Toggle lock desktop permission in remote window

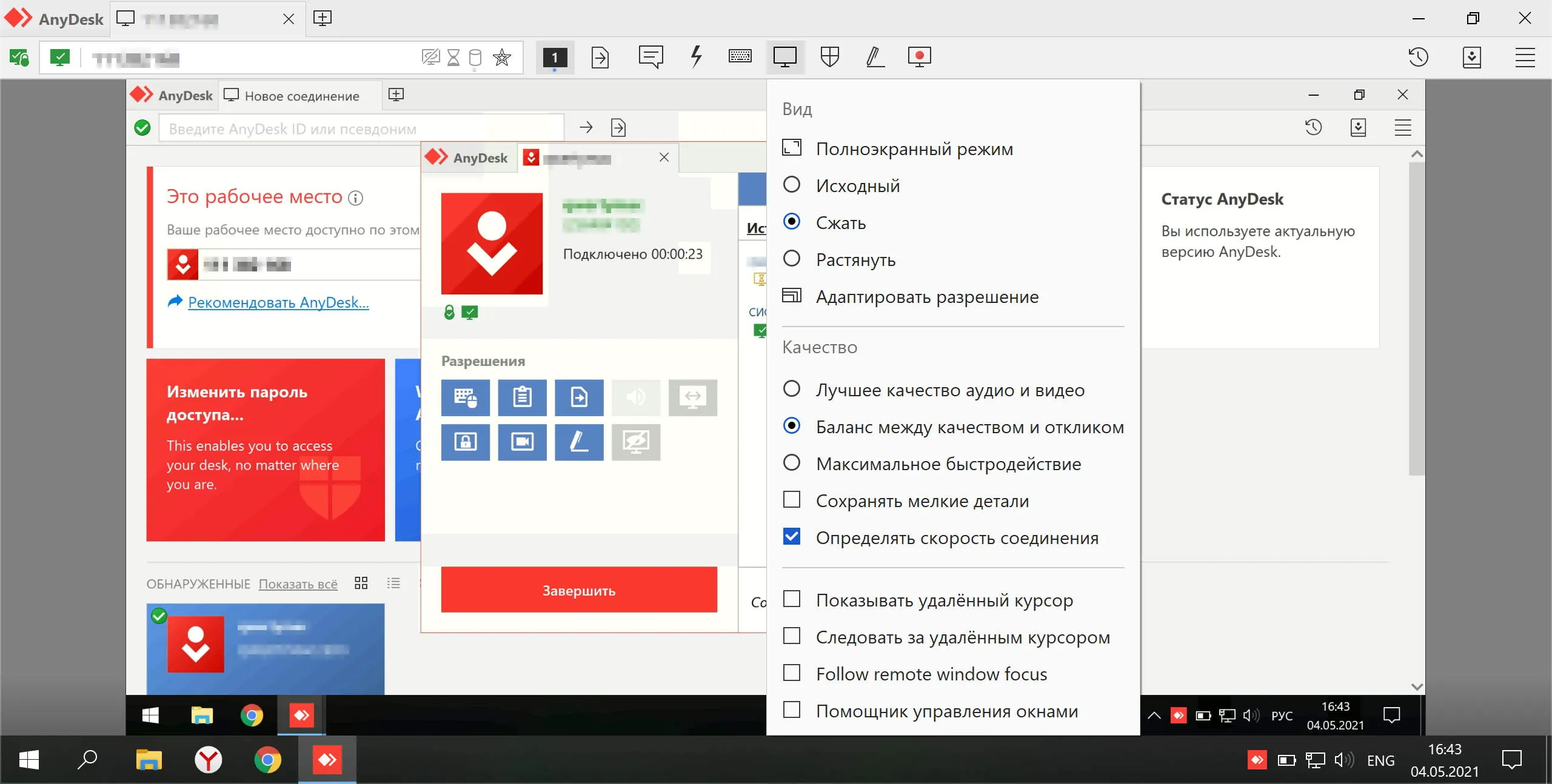[465, 442]
